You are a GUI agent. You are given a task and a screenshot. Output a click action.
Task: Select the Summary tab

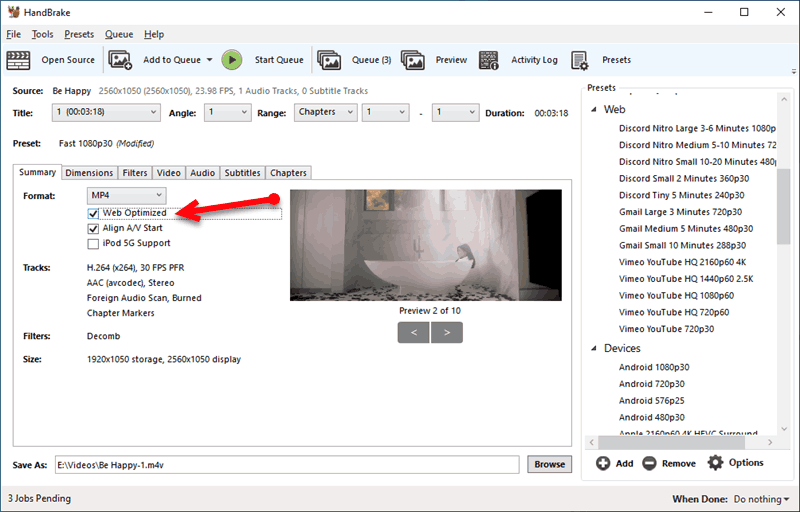[x=37, y=172]
